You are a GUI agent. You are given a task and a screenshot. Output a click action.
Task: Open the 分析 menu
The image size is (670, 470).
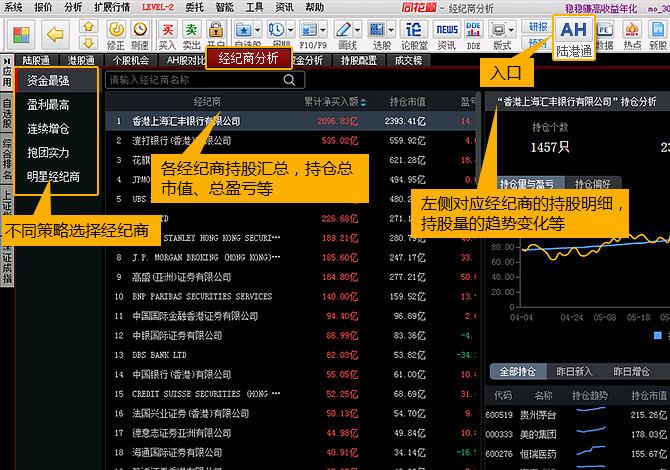(73, 6)
